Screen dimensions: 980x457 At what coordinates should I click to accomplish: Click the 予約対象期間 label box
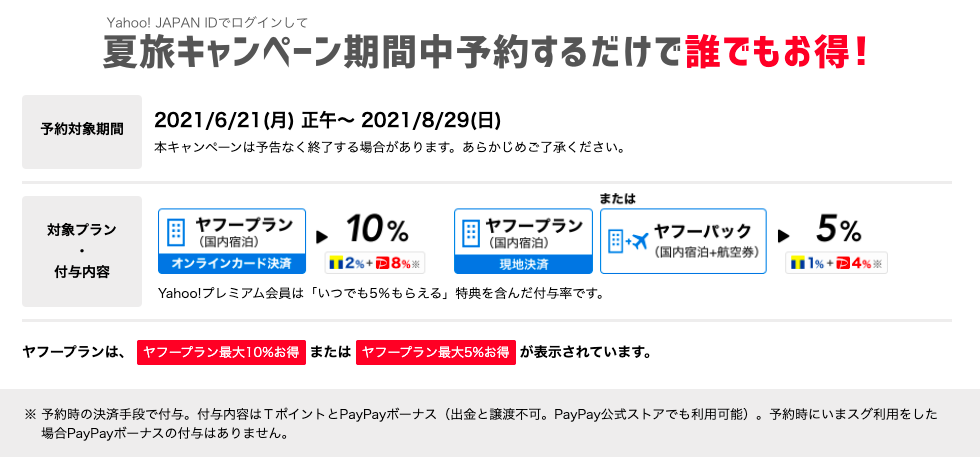(x=82, y=132)
